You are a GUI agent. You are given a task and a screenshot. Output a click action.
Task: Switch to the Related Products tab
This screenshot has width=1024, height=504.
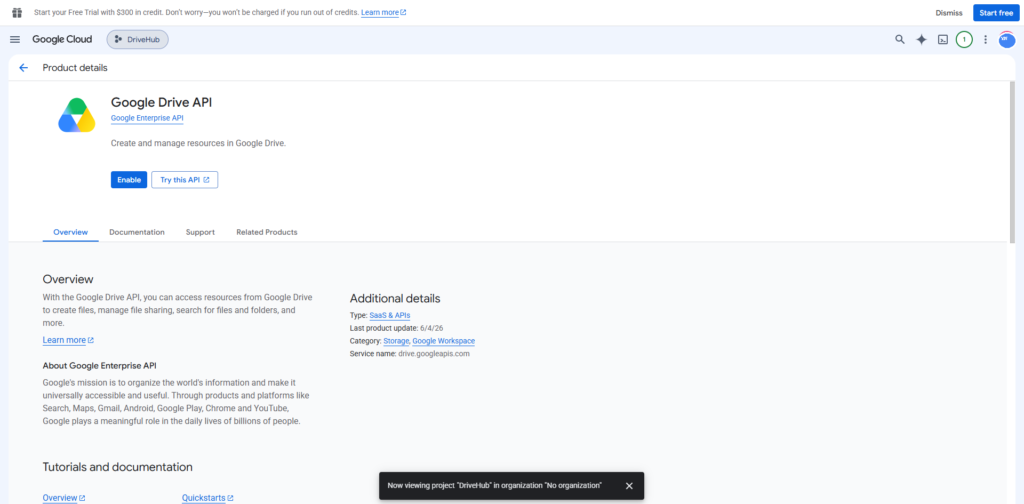[266, 232]
